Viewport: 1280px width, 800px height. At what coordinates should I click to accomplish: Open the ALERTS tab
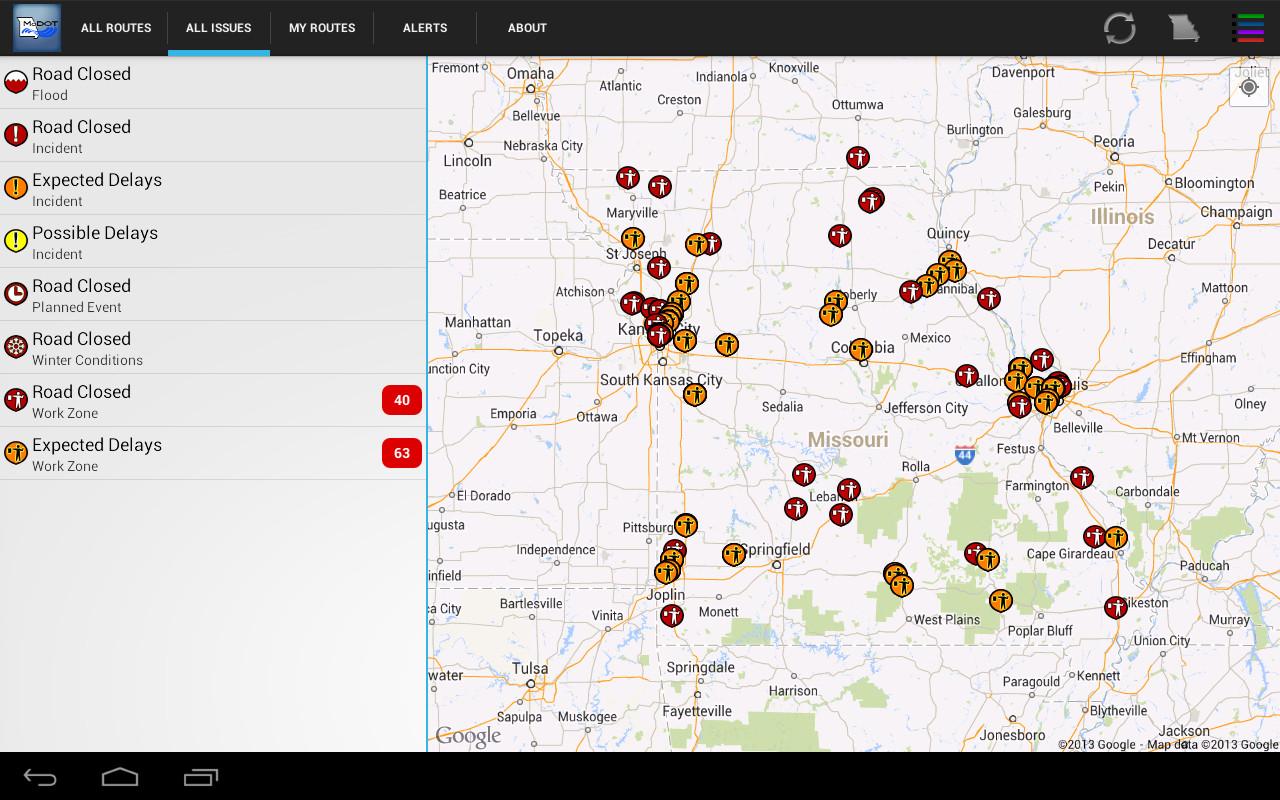click(x=424, y=28)
